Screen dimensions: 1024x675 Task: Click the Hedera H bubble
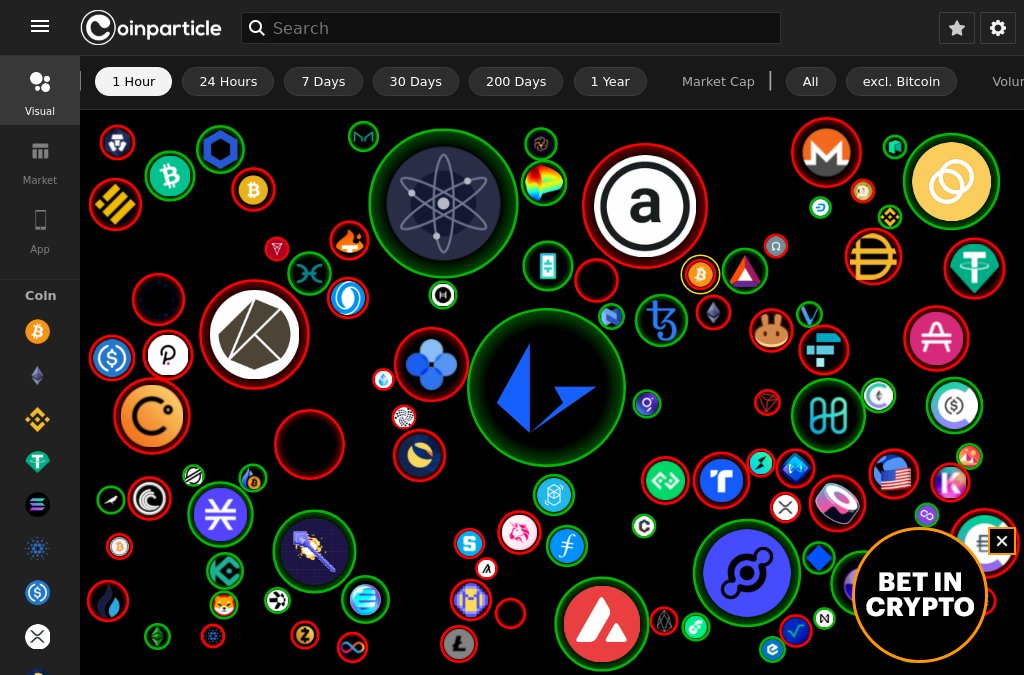click(x=443, y=295)
